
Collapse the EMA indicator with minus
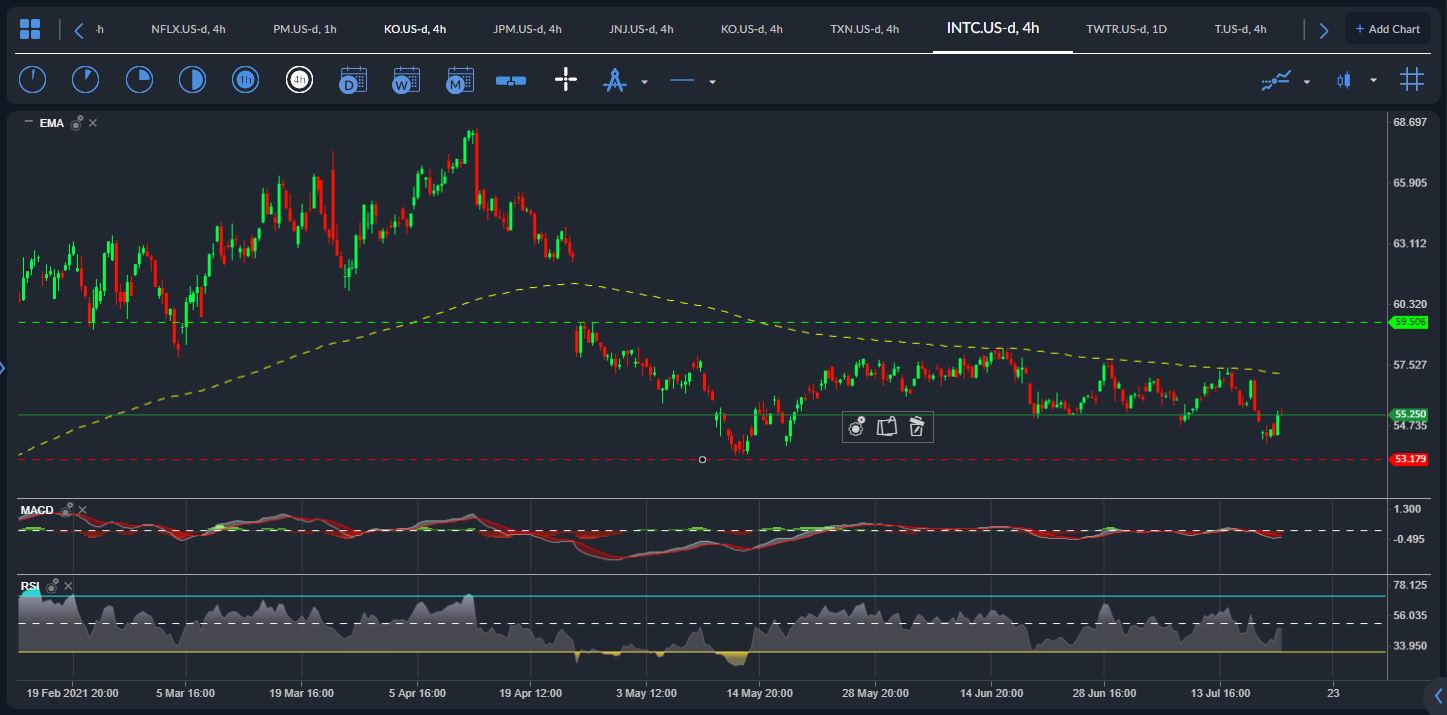coord(28,121)
